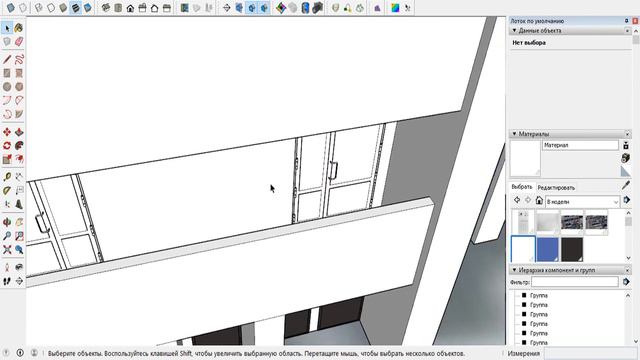This screenshot has height=360, width=640.
Task: Collapse Иерархия компонентов и групп panel
Action: coord(514,270)
